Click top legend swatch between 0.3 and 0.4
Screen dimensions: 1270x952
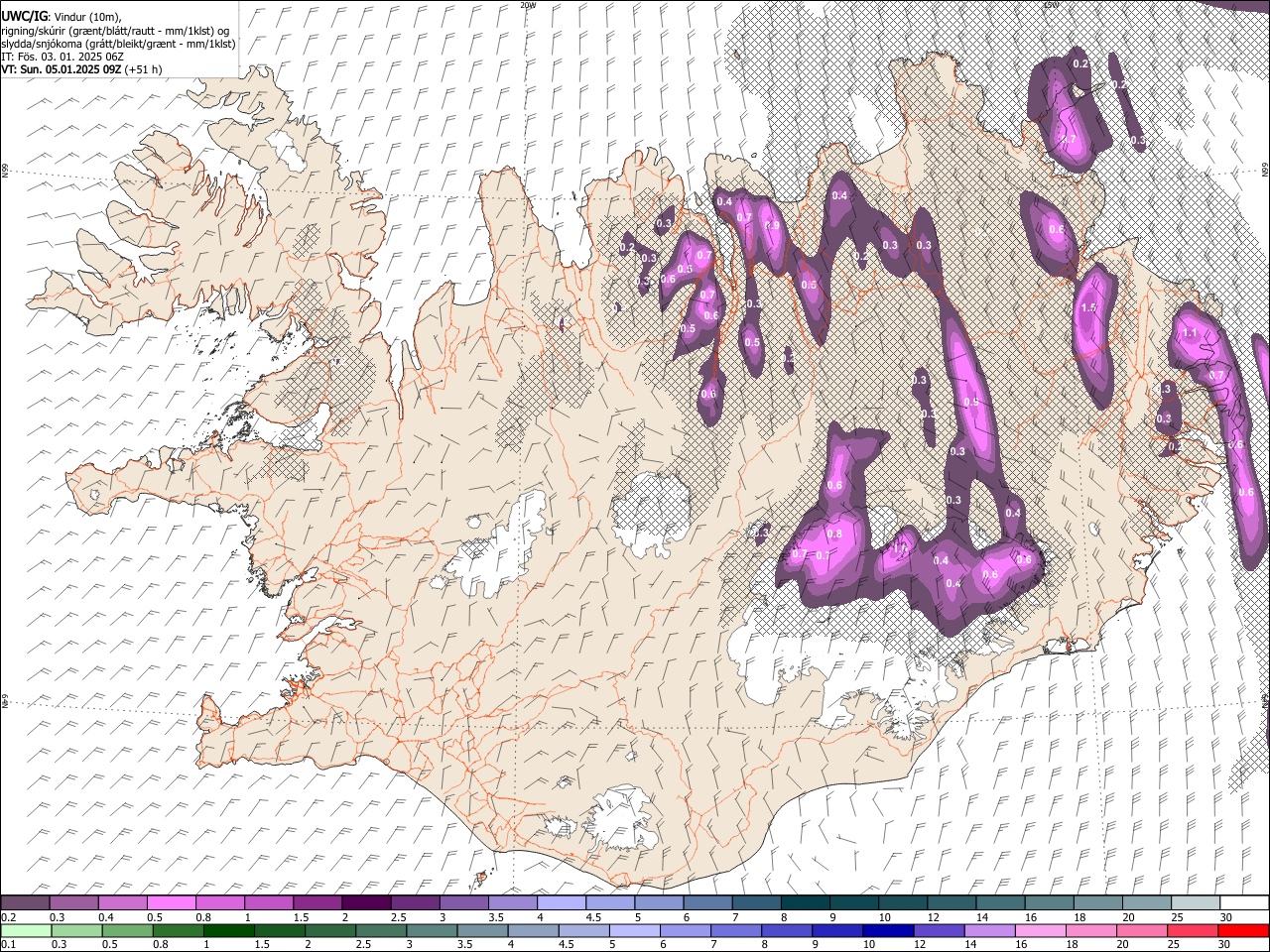click(73, 902)
